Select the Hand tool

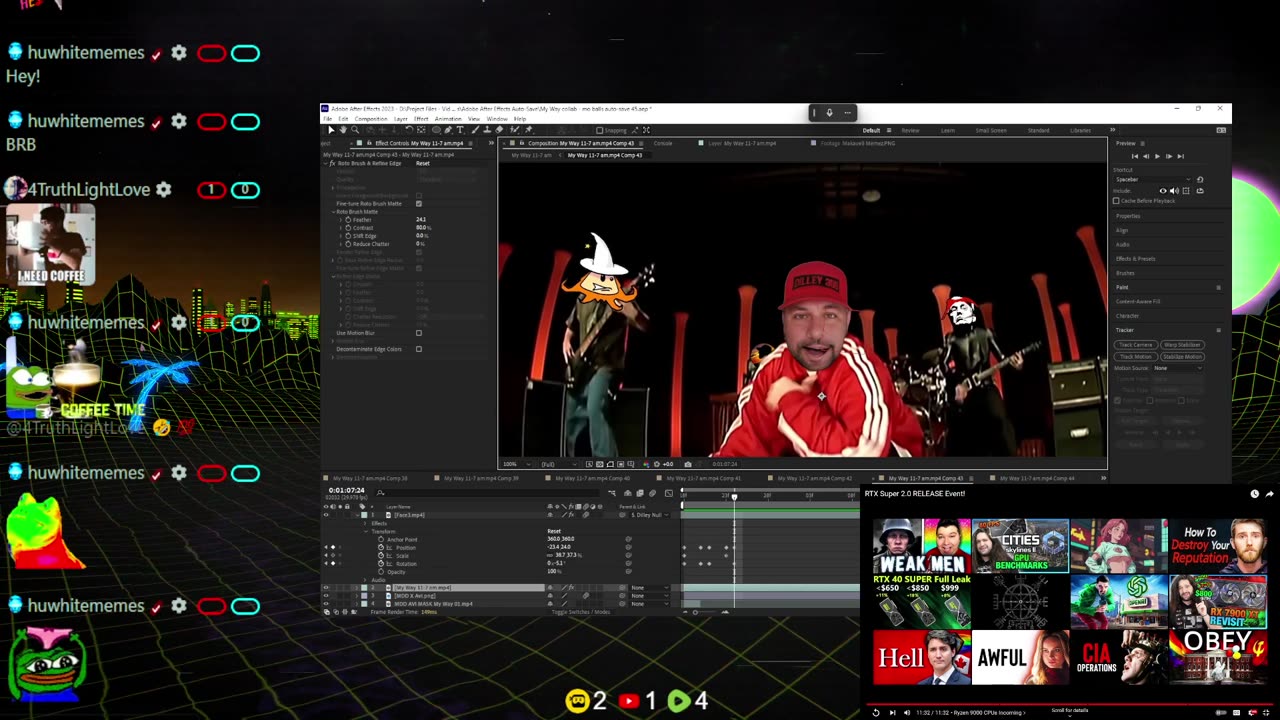click(343, 130)
